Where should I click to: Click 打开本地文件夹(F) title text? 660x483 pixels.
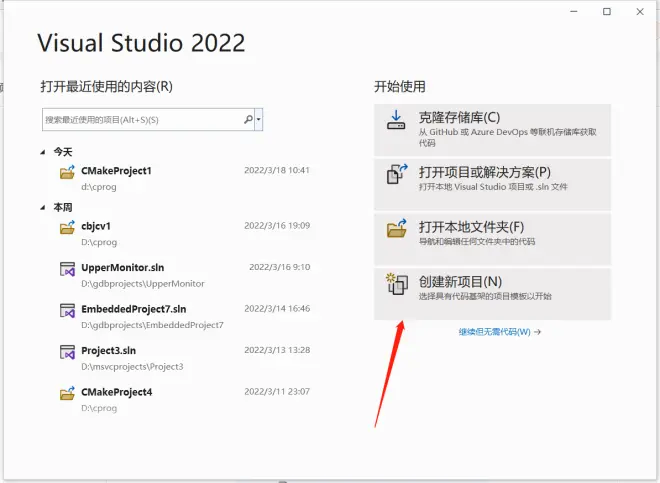(471, 227)
